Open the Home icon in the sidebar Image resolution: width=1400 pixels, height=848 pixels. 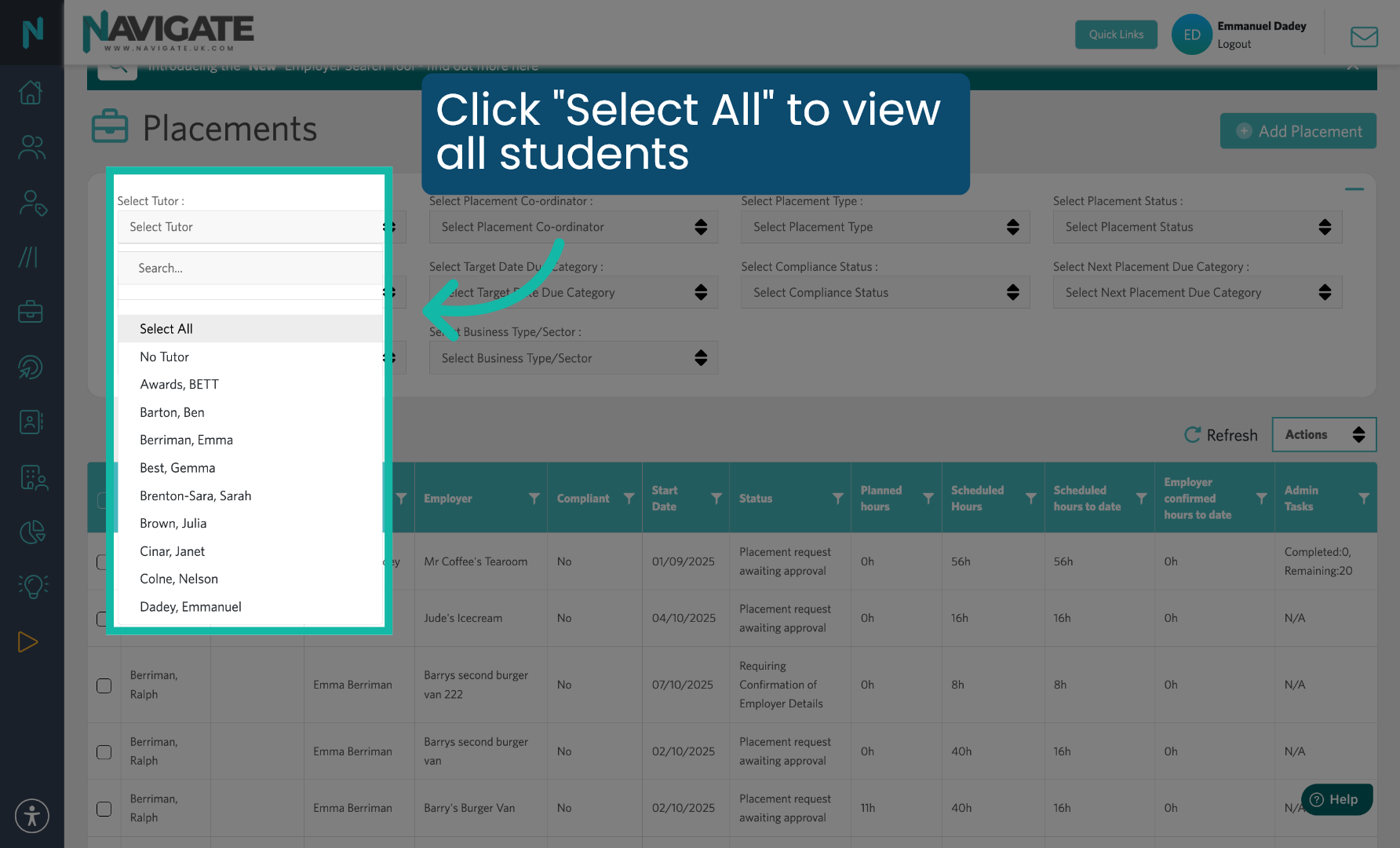31,92
